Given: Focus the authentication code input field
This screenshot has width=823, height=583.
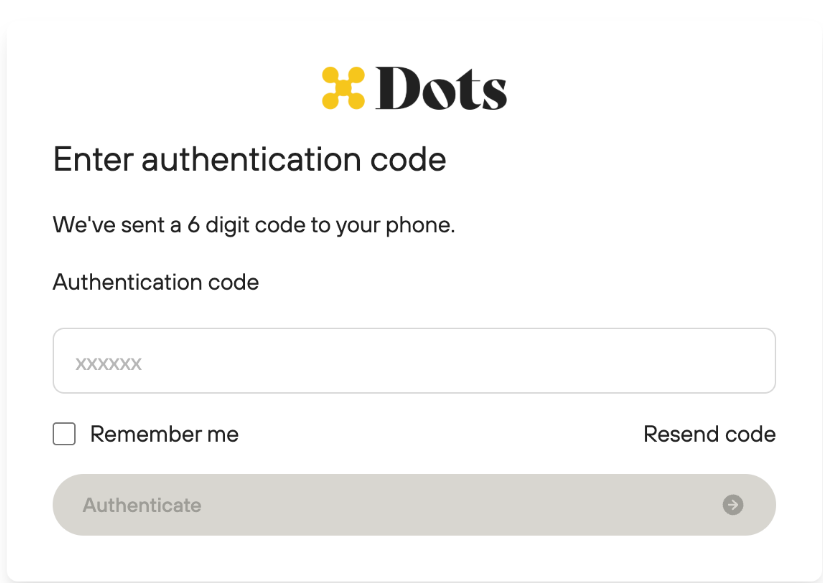Looking at the screenshot, I should tap(414, 361).
